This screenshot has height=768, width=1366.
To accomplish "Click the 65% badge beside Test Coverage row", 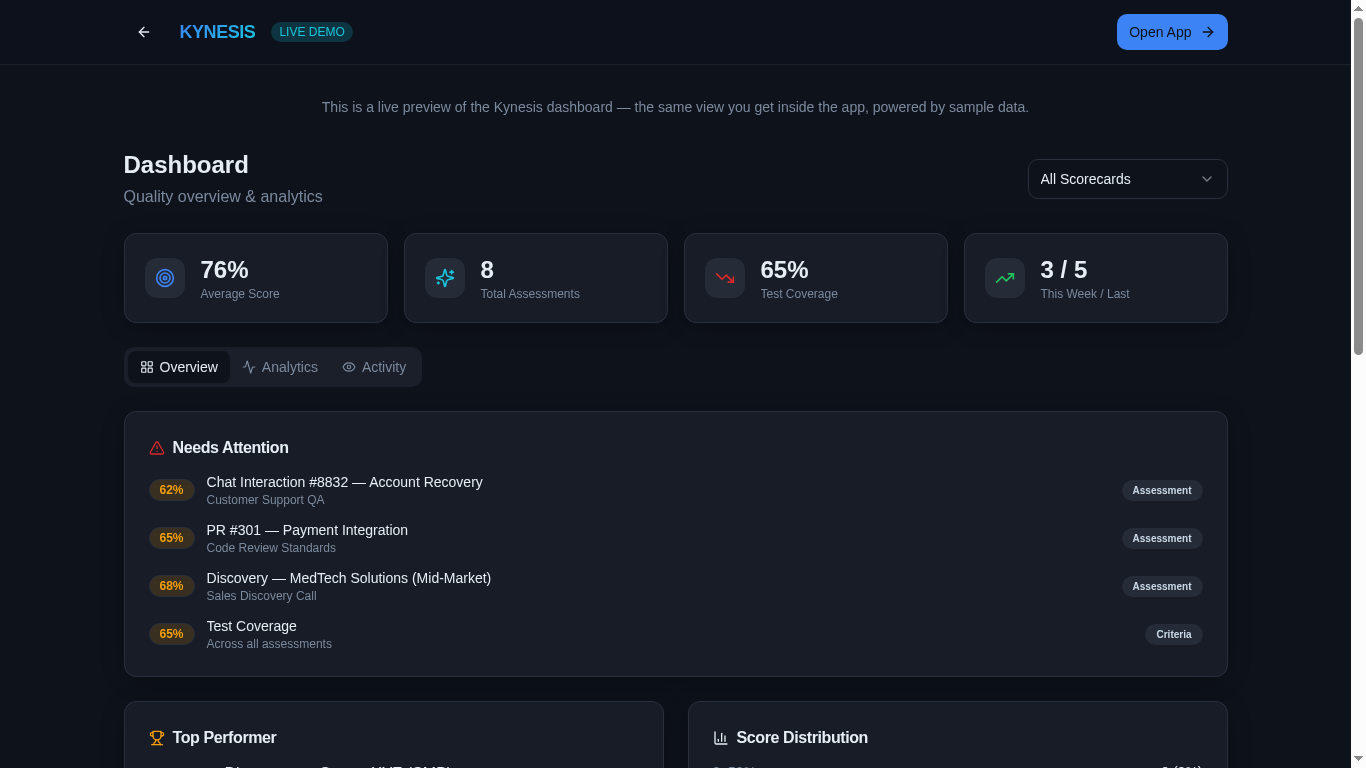I will pyautogui.click(x=172, y=634).
